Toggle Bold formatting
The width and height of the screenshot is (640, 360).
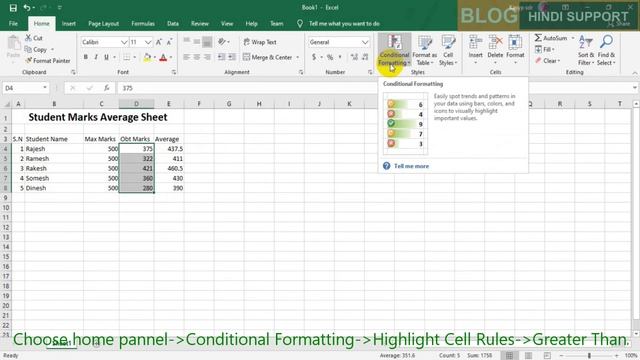click(x=86, y=57)
